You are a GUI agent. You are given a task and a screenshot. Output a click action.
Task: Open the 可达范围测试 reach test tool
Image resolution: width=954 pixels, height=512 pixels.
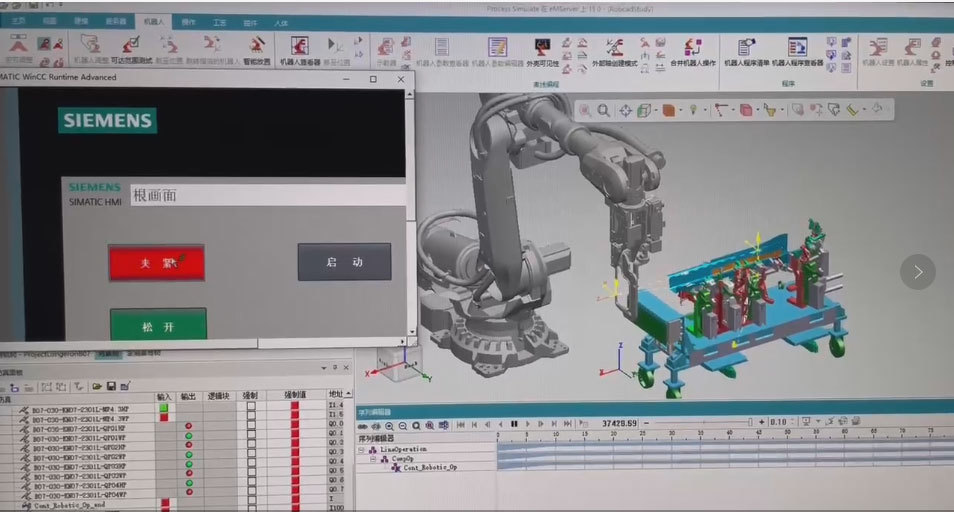(x=131, y=49)
